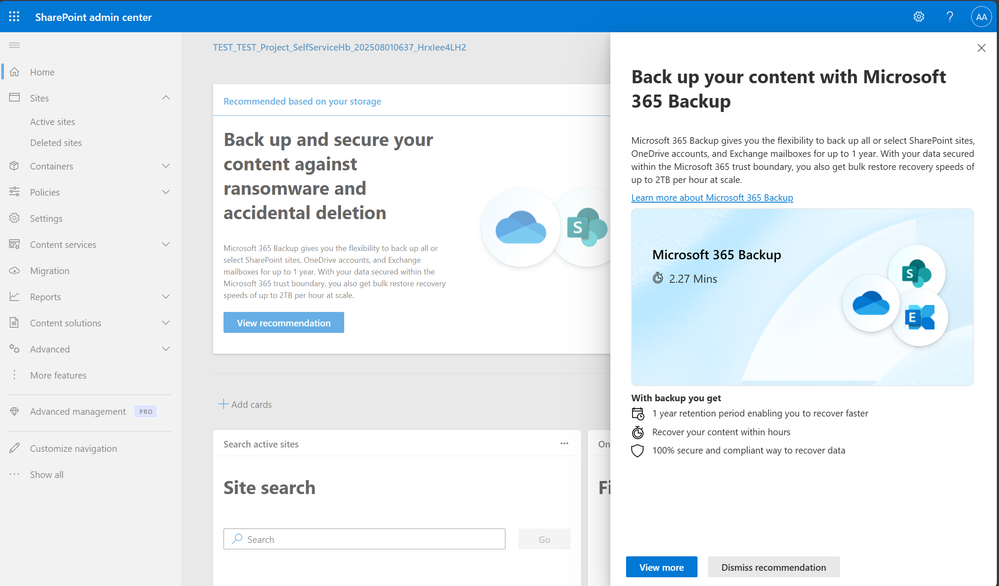Viewport: 999px width, 586px height.
Task: Click the Exchange icon in backup video
Action: point(920,317)
